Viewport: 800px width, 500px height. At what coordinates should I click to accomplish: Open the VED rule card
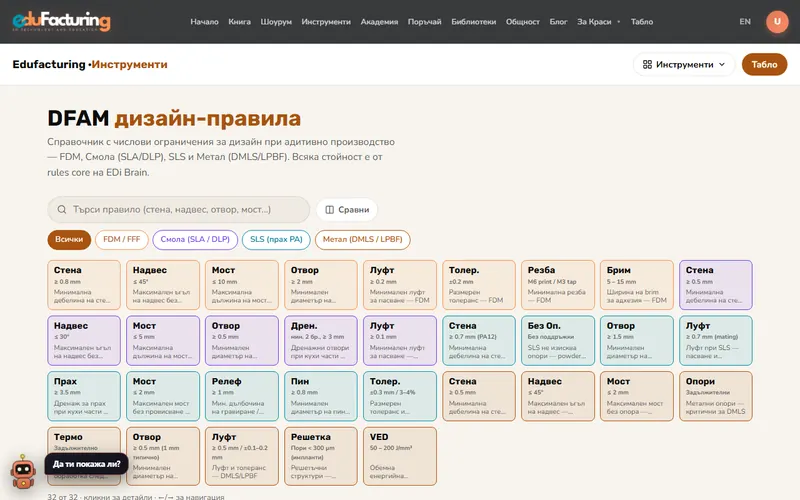[x=399, y=456]
